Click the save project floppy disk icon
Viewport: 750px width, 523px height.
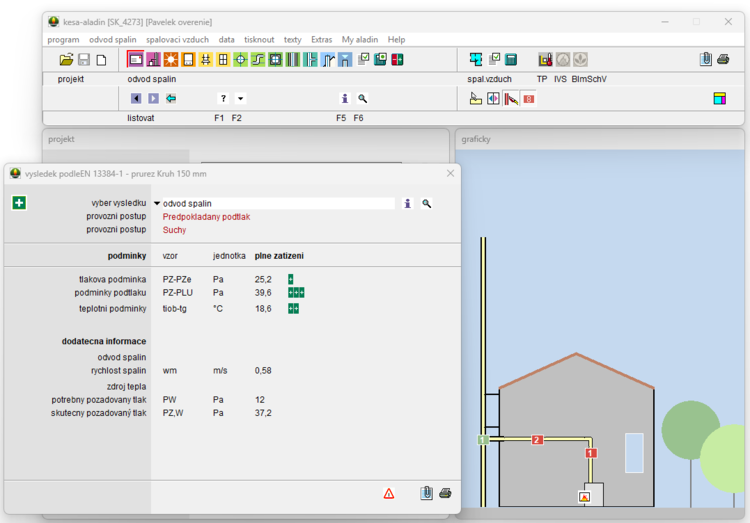84,60
